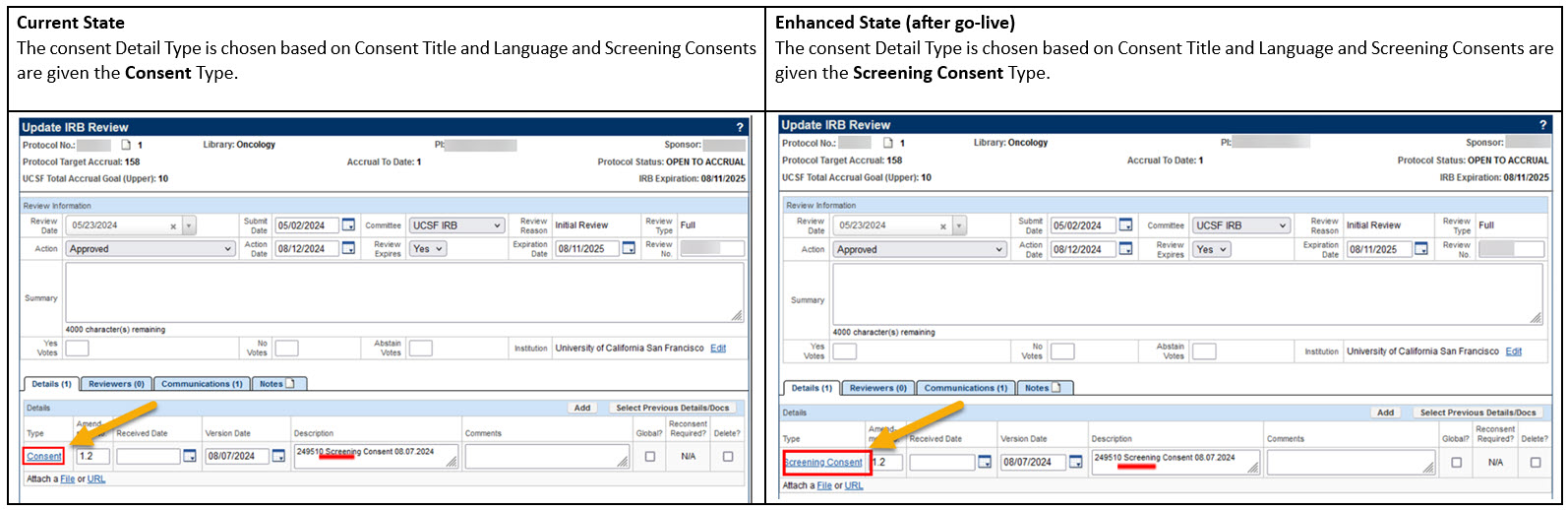Open Submit Date calendar in Current State panel
Screen dimensions: 1568x510
[348, 225]
